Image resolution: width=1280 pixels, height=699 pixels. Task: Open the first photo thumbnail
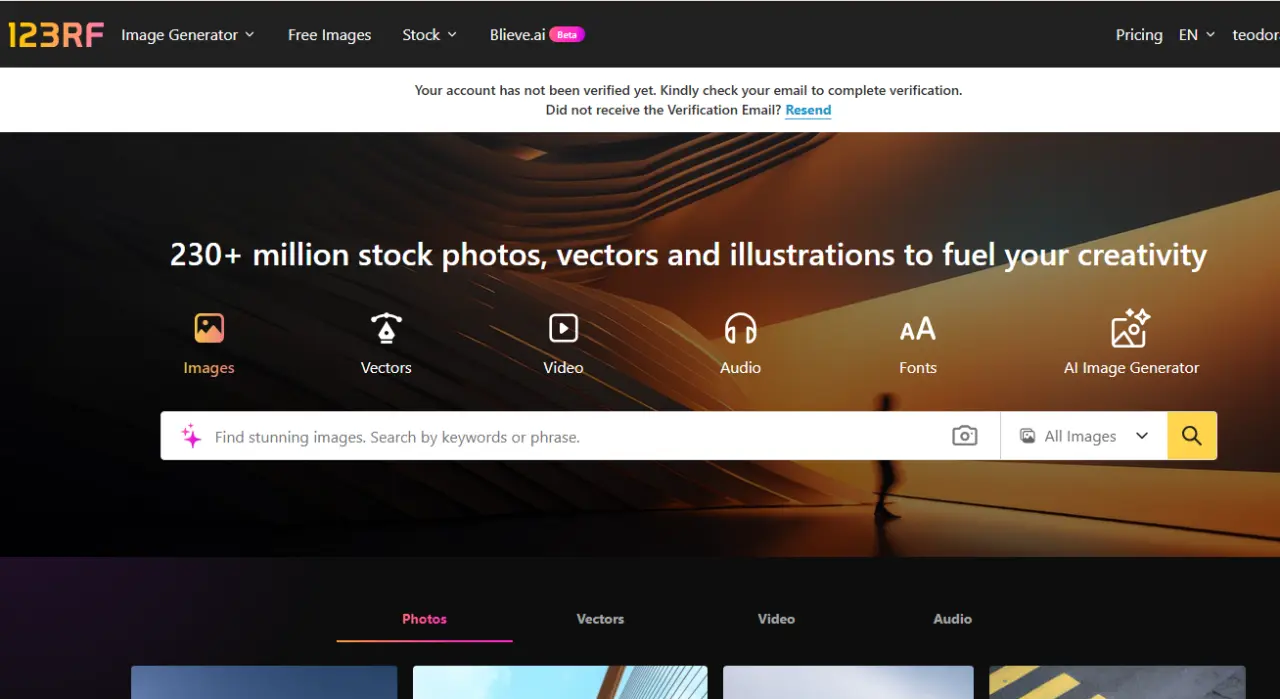click(264, 682)
